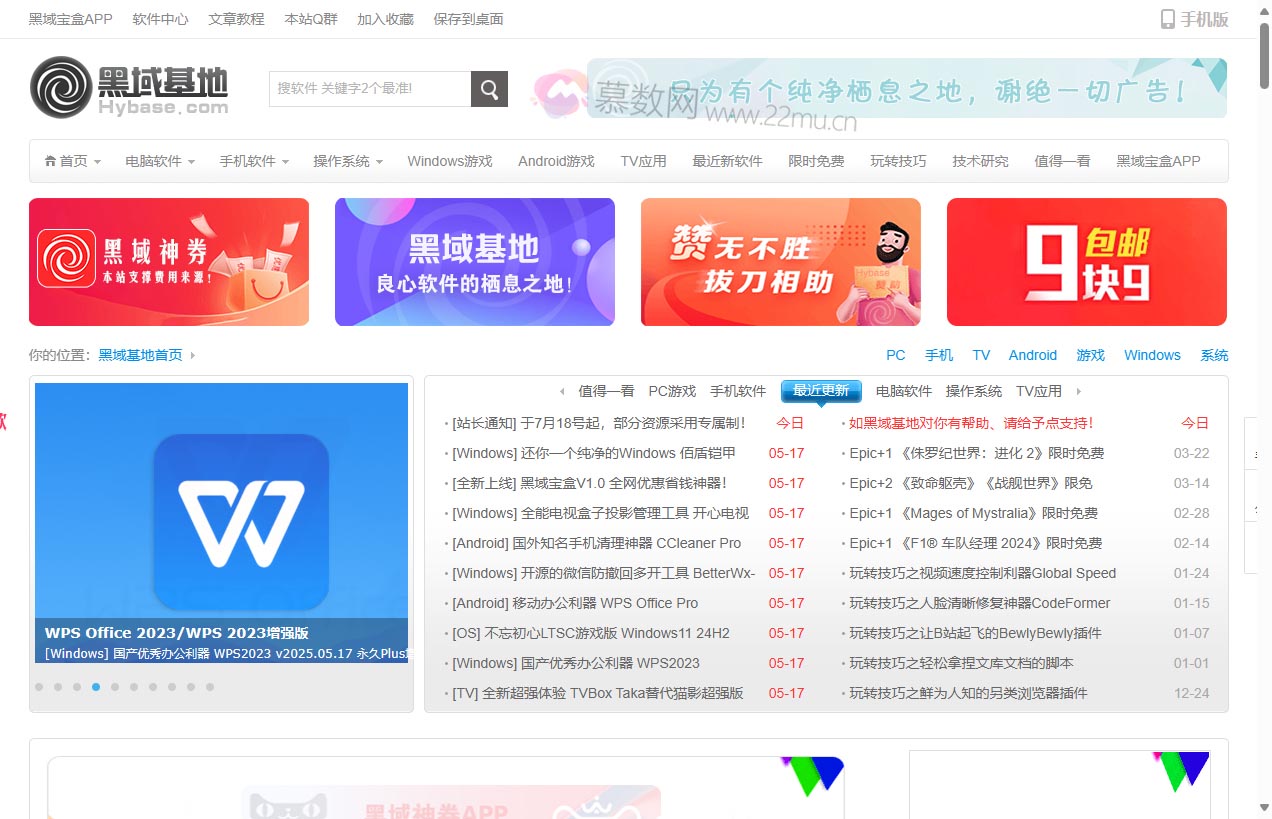Click the Hybase swirl logo
Screen dimensions: 1272x819
62,87
